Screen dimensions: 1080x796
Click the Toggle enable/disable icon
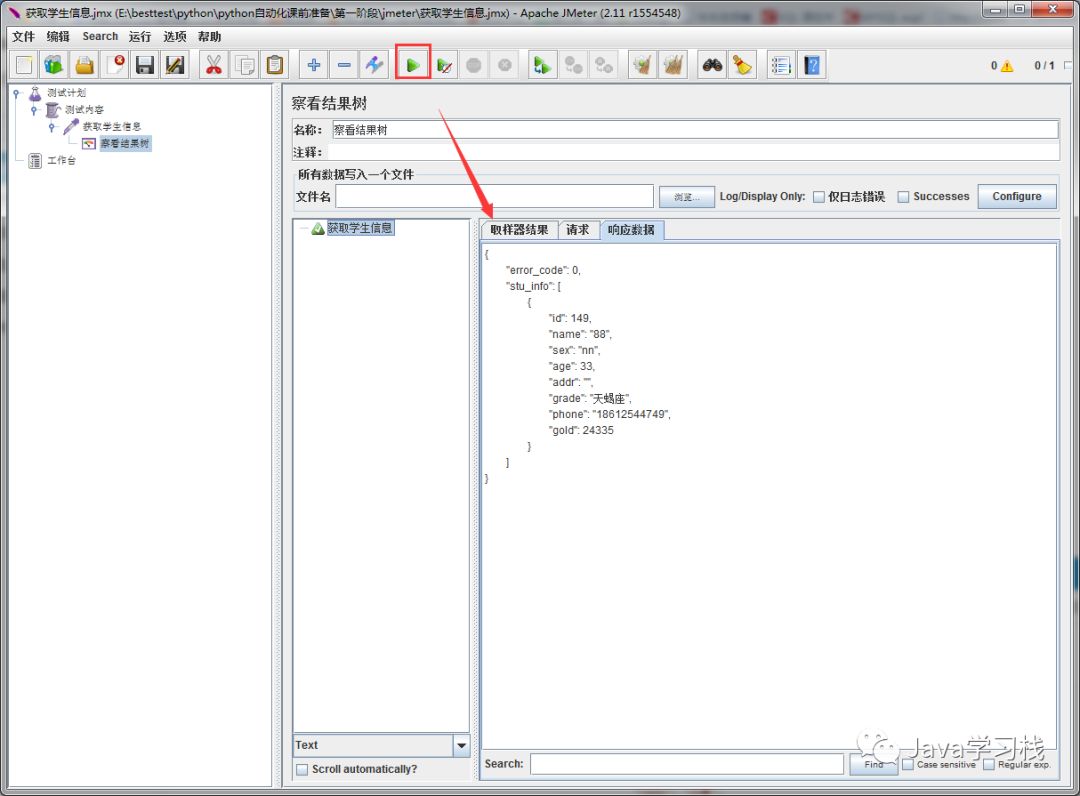click(x=374, y=65)
